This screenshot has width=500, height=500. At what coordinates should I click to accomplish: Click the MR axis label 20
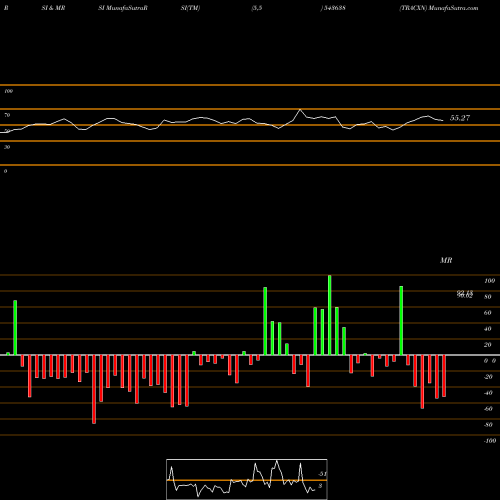coord(488,345)
